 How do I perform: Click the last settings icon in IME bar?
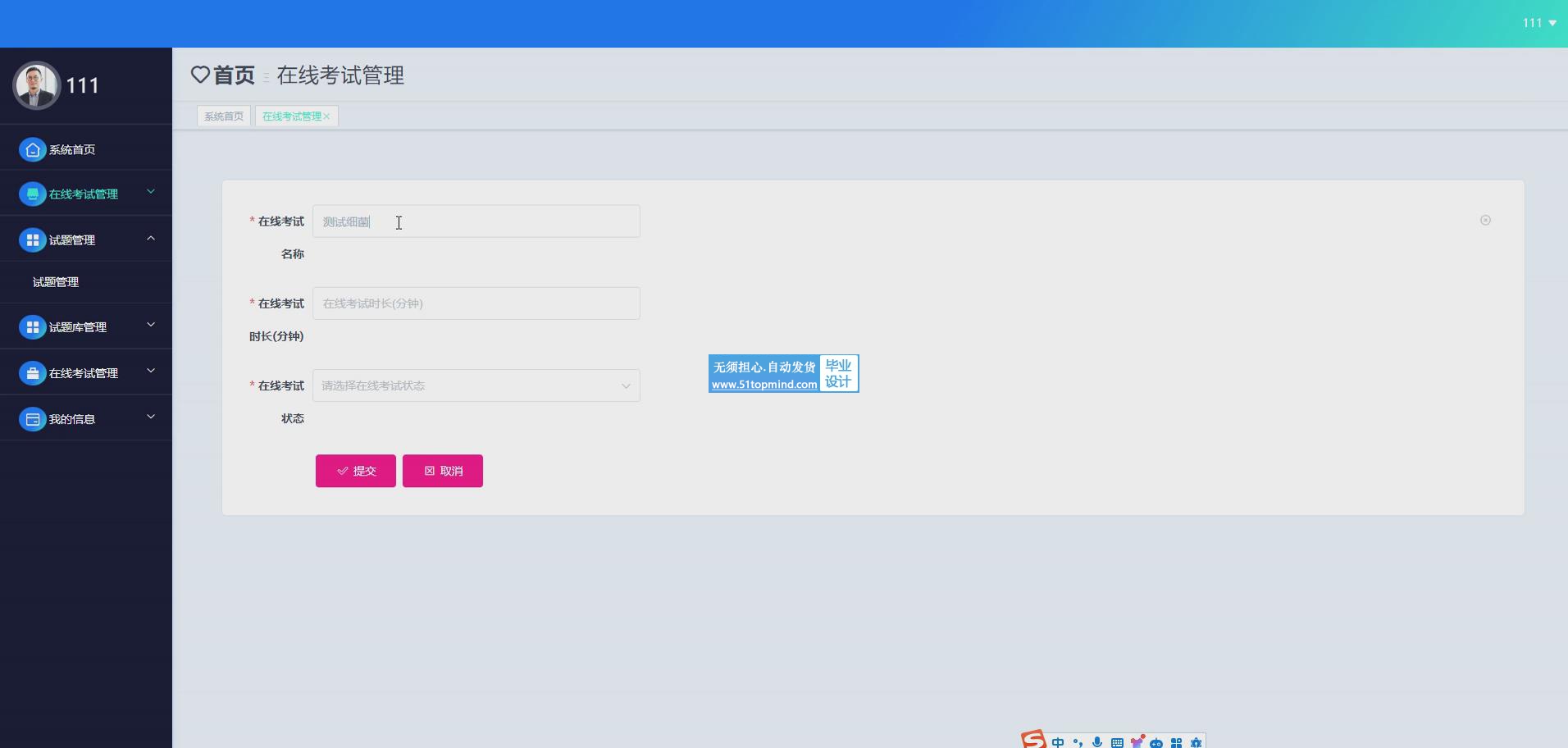[1196, 742]
